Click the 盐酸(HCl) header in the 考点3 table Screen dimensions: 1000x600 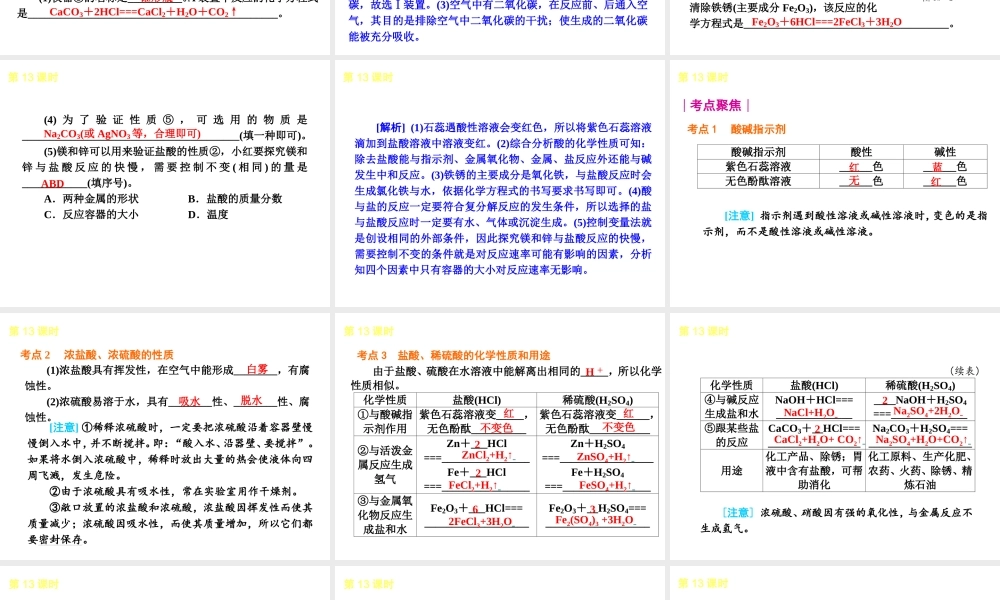point(476,400)
